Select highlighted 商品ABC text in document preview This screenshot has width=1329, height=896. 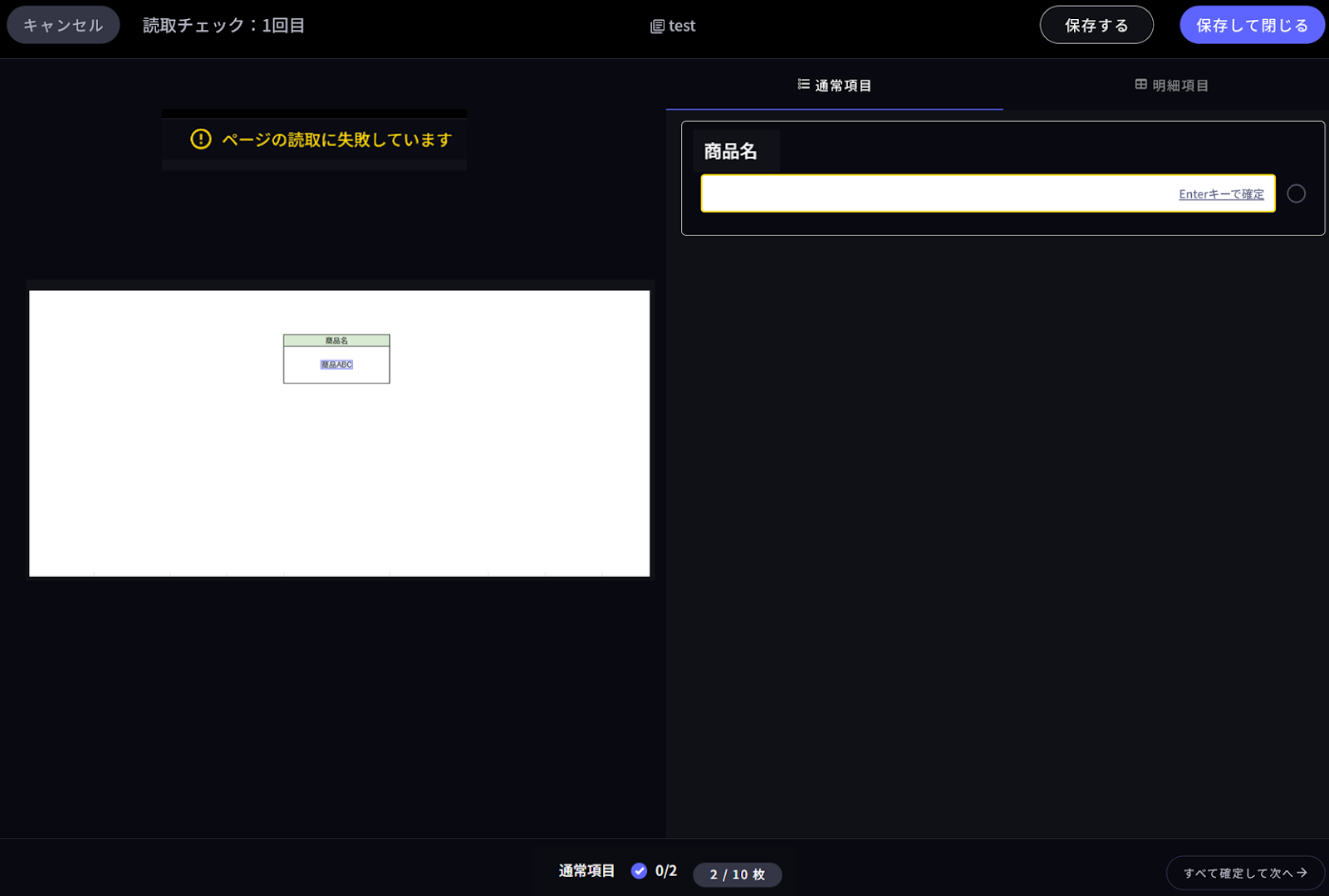click(336, 365)
